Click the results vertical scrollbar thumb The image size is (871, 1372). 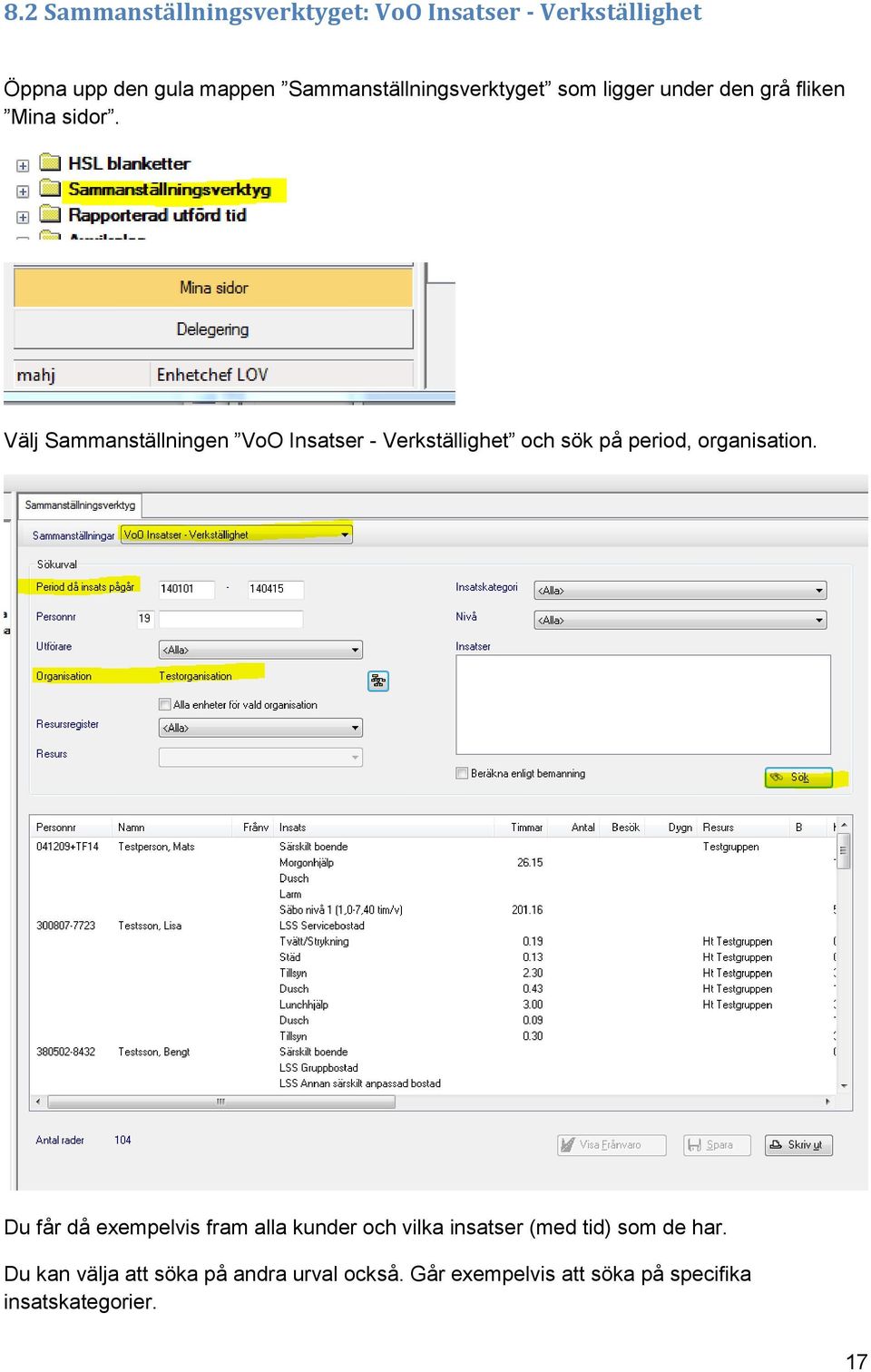click(844, 851)
